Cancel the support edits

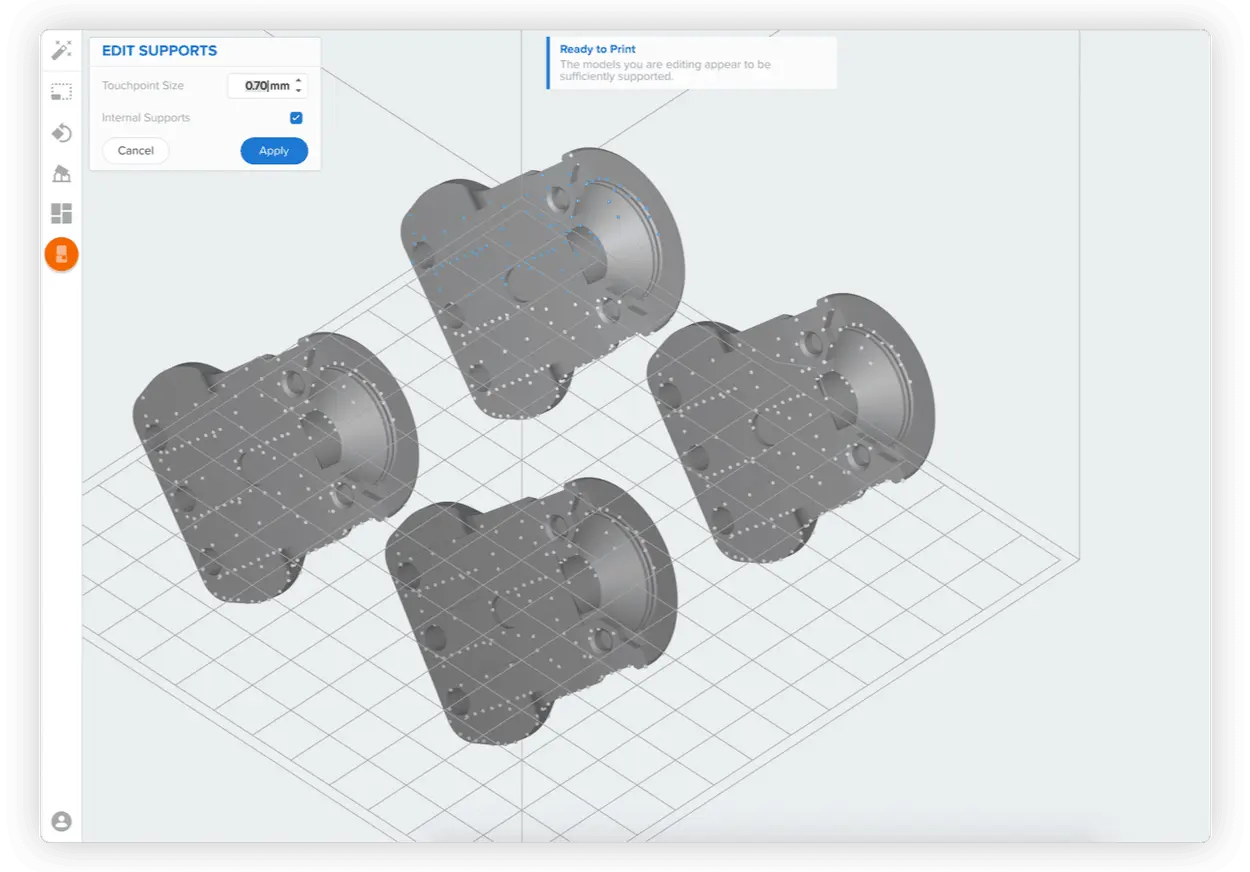[136, 151]
